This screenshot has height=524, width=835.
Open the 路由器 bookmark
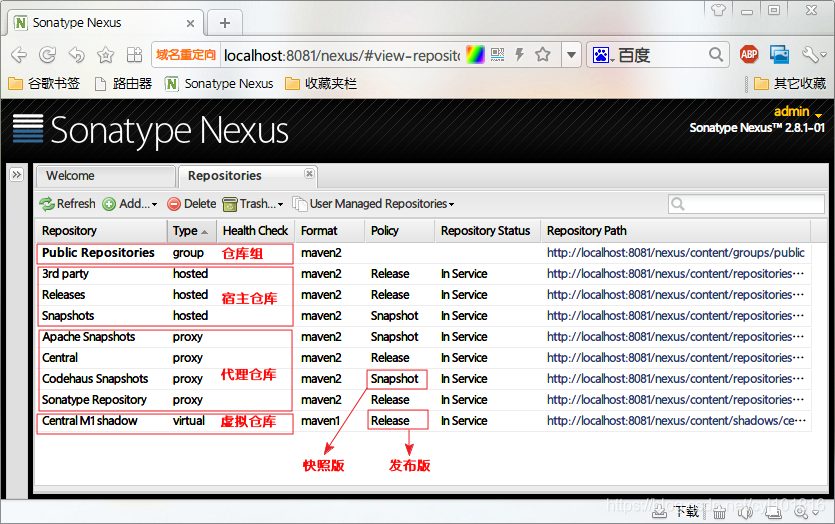(x=123, y=84)
